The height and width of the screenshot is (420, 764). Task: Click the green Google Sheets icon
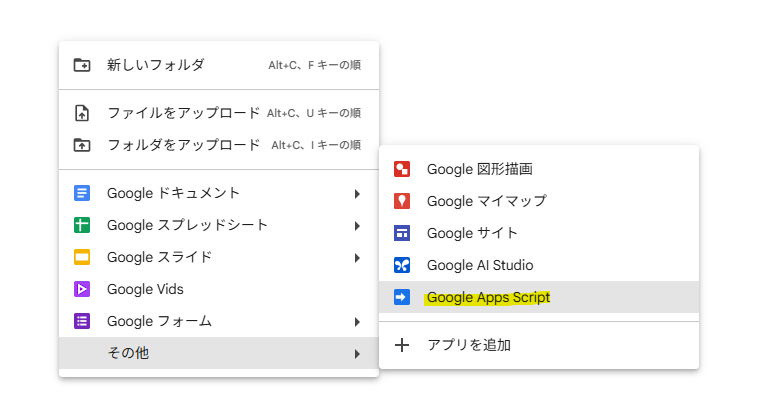coord(82,225)
